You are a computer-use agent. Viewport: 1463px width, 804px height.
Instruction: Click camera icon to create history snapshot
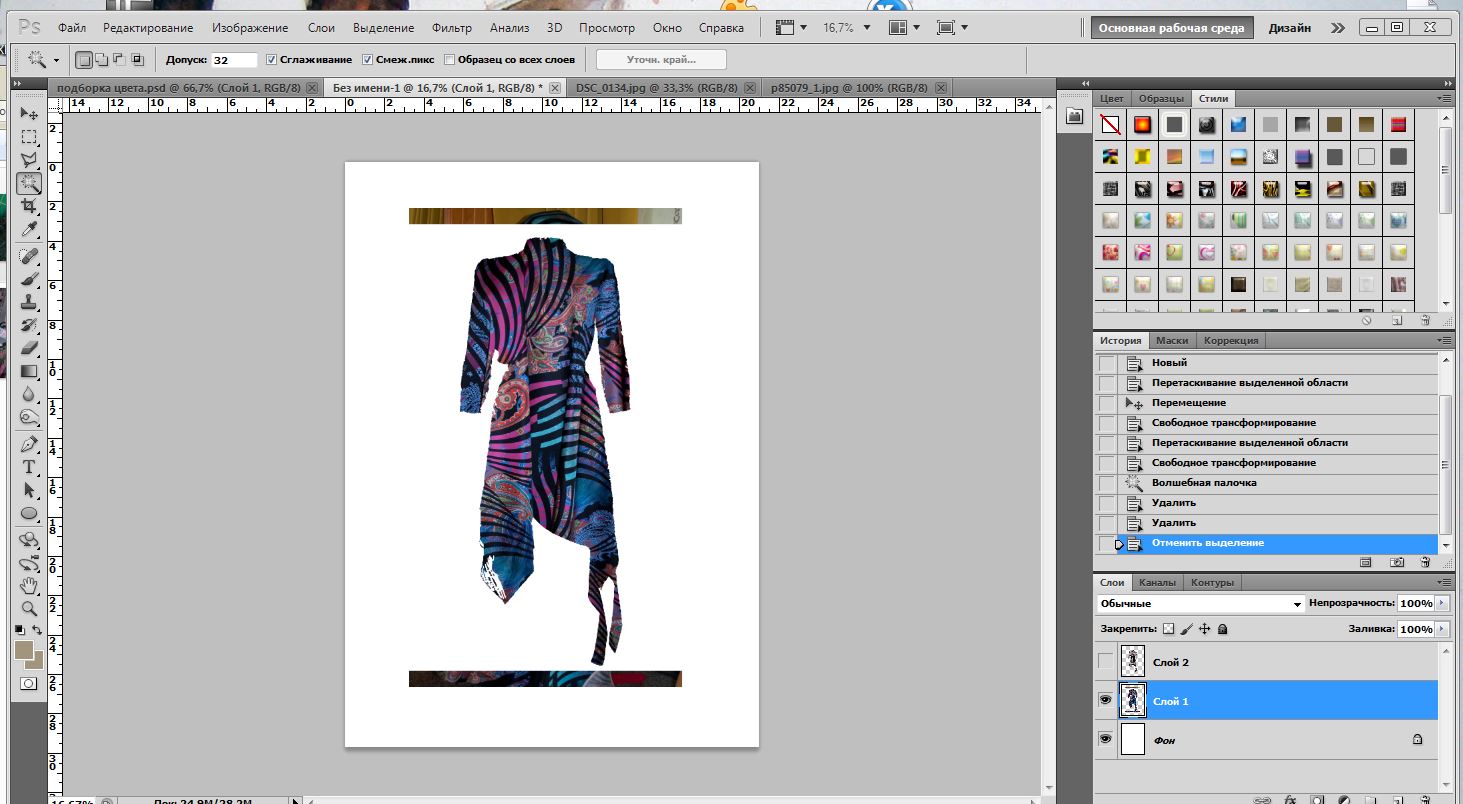[x=1397, y=563]
